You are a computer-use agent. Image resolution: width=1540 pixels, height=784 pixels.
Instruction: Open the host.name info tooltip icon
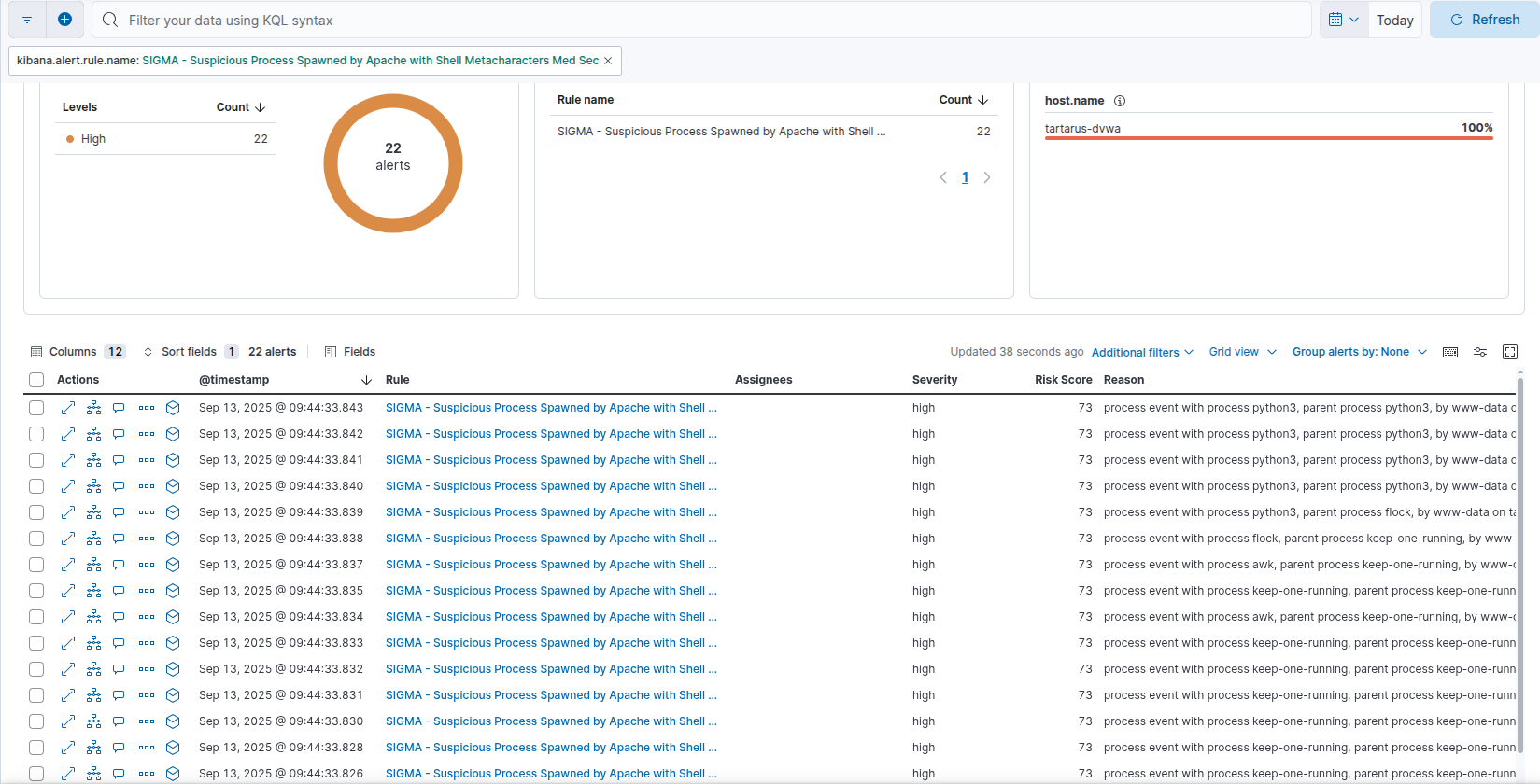(1120, 101)
